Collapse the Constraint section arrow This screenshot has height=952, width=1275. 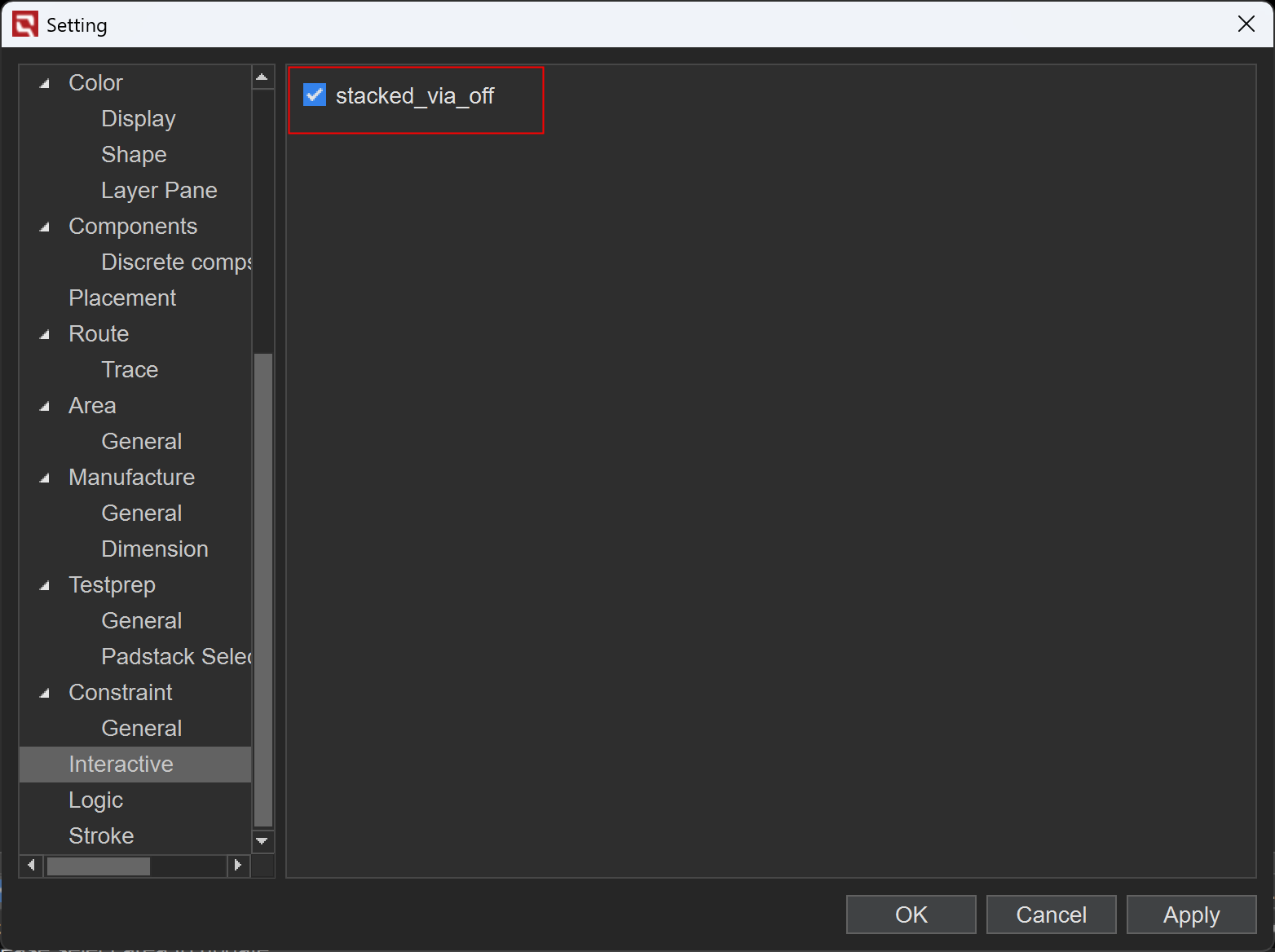coord(45,693)
